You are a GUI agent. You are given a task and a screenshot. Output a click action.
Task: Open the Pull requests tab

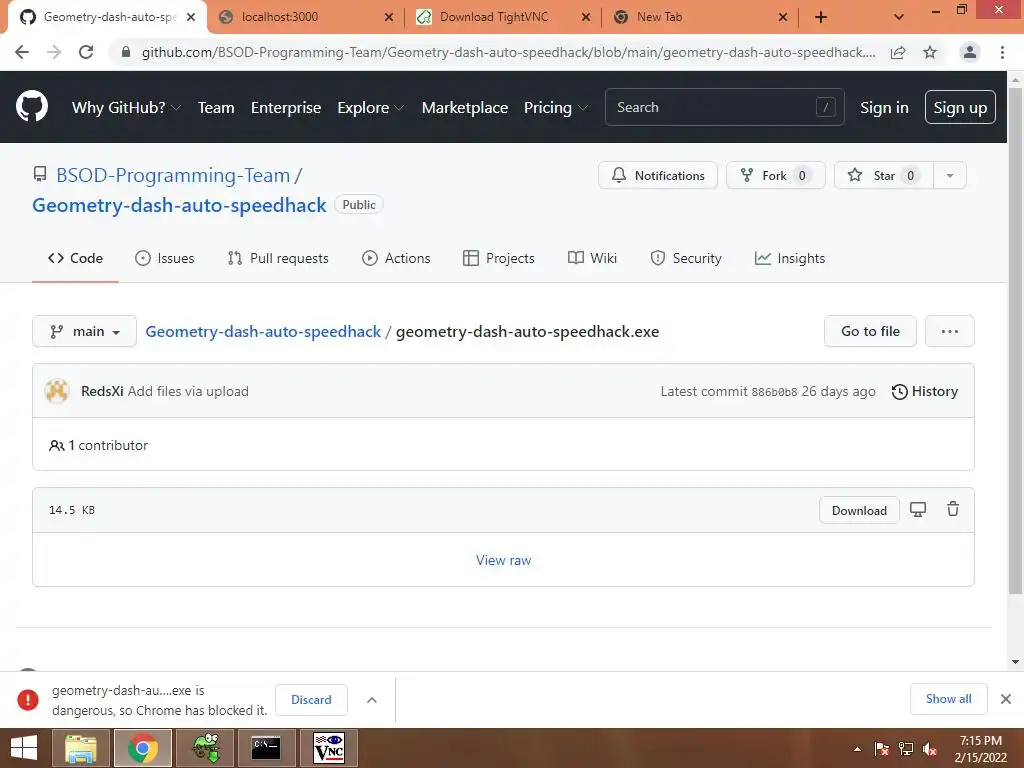click(278, 258)
